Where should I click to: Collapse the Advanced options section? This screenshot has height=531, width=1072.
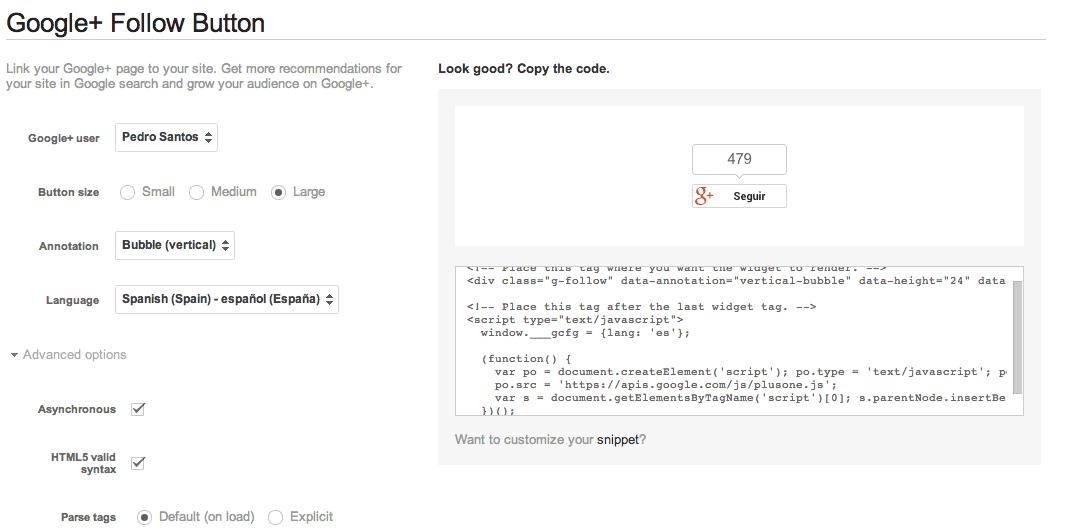tap(68, 355)
